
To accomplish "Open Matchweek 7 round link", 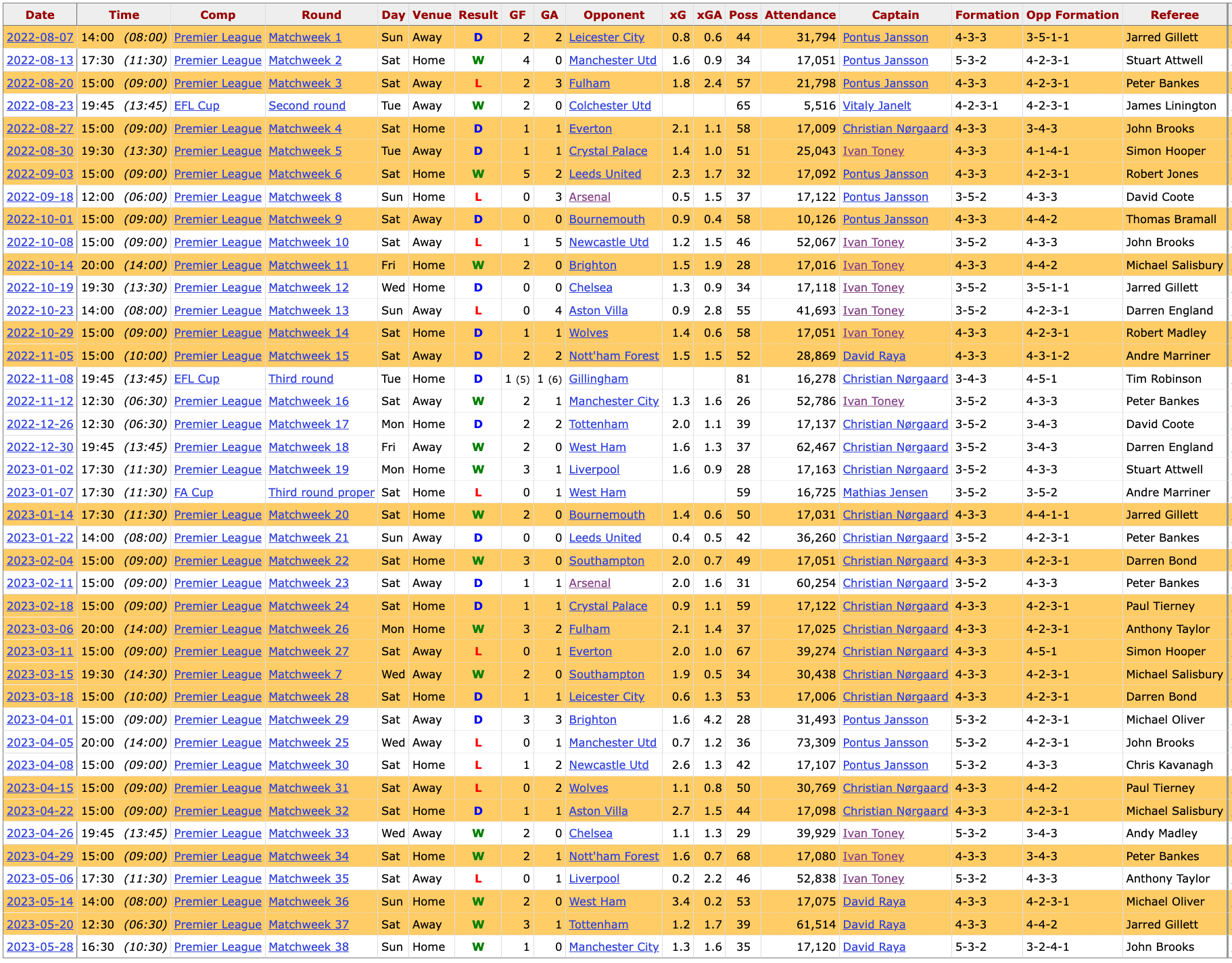I will (305, 674).
